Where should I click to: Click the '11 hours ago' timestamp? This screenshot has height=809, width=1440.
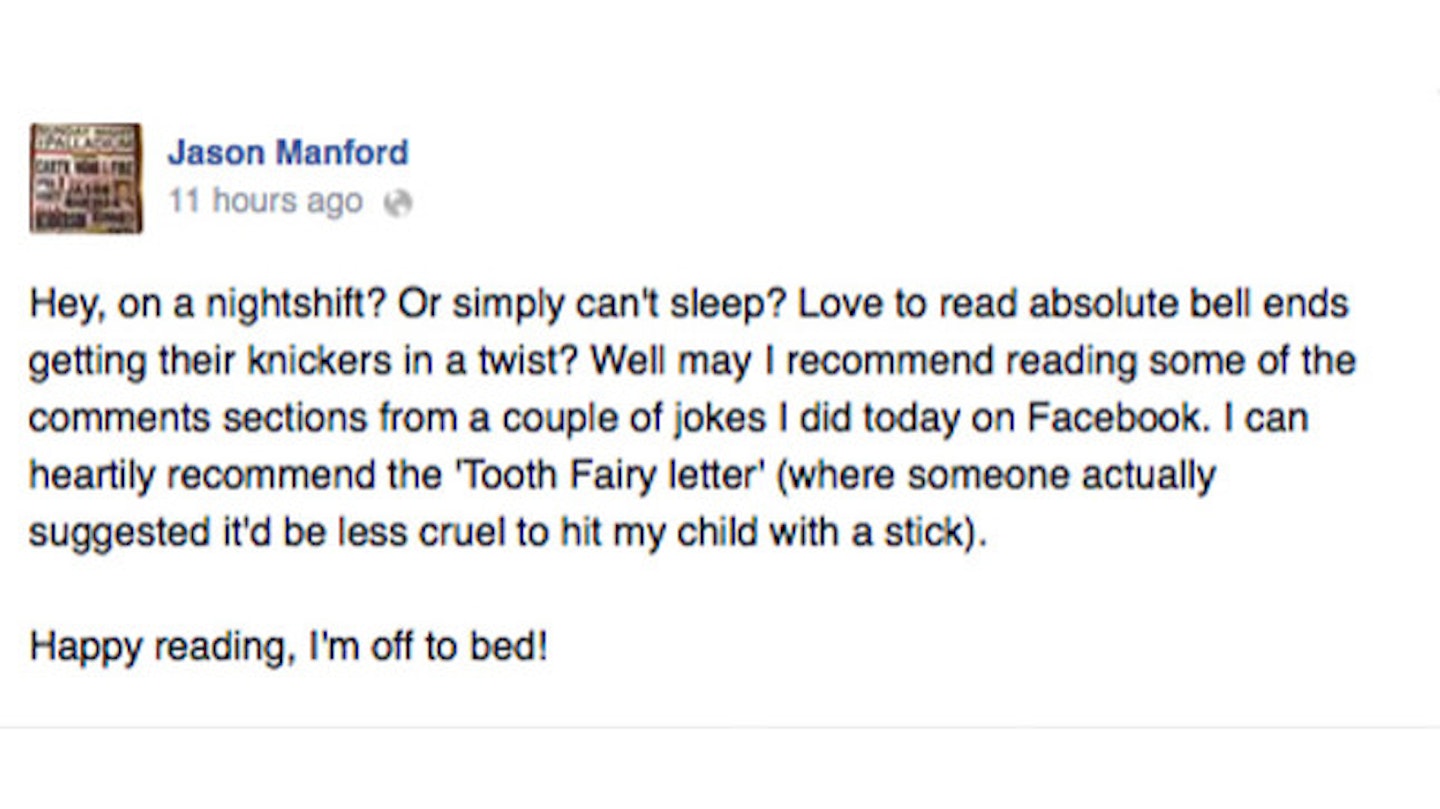265,202
